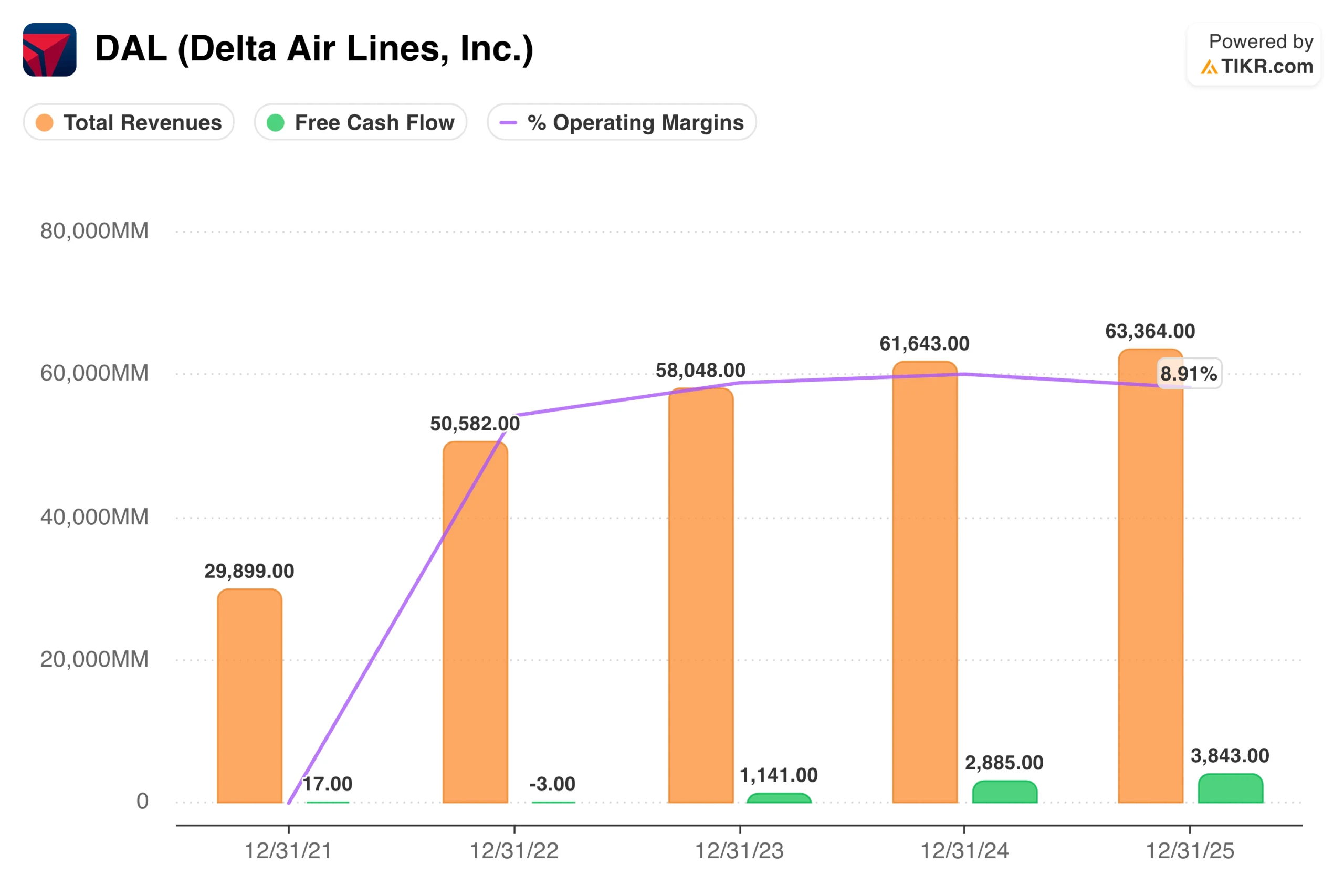Select the 12/31/23 revenue bar 58,048.00
The height and width of the screenshot is (896, 1344).
pyautogui.click(x=700, y=595)
